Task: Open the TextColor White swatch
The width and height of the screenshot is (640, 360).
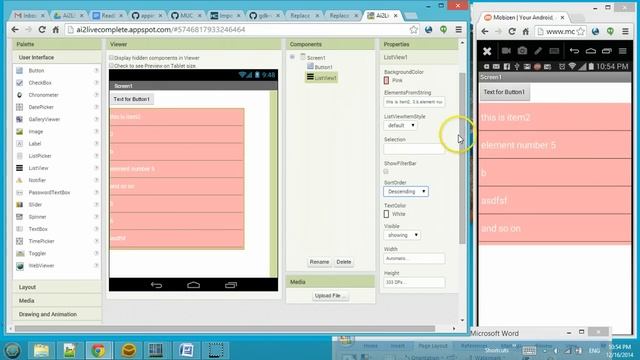Action: click(x=387, y=214)
